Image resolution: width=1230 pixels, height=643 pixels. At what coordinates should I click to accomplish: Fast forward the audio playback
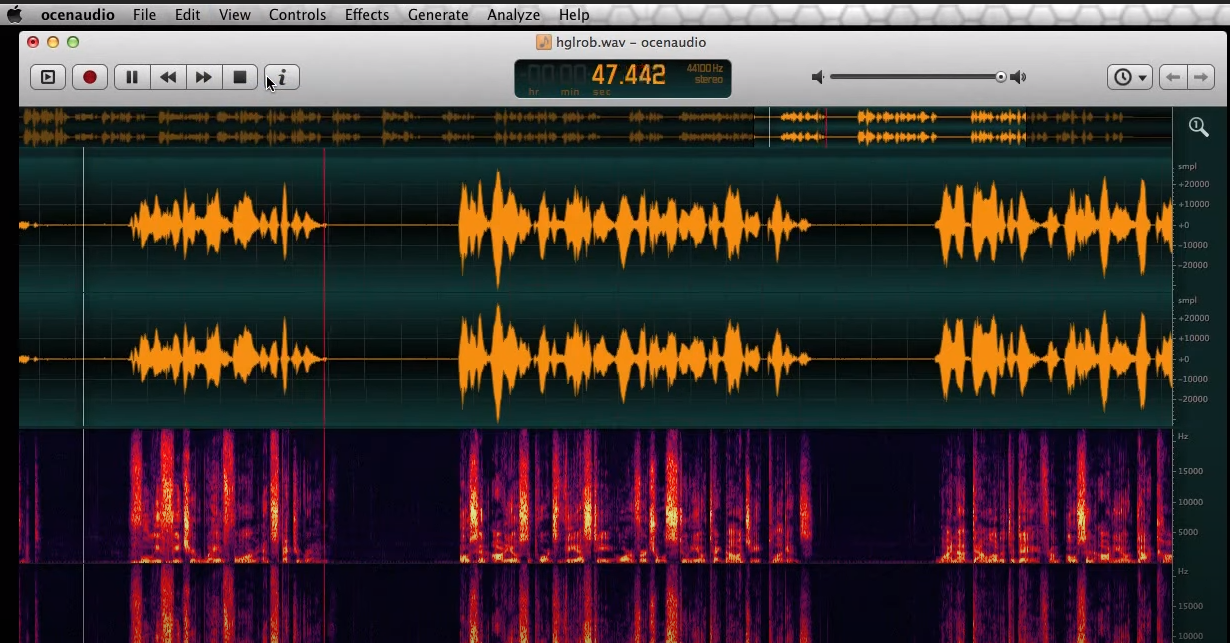pyautogui.click(x=204, y=77)
